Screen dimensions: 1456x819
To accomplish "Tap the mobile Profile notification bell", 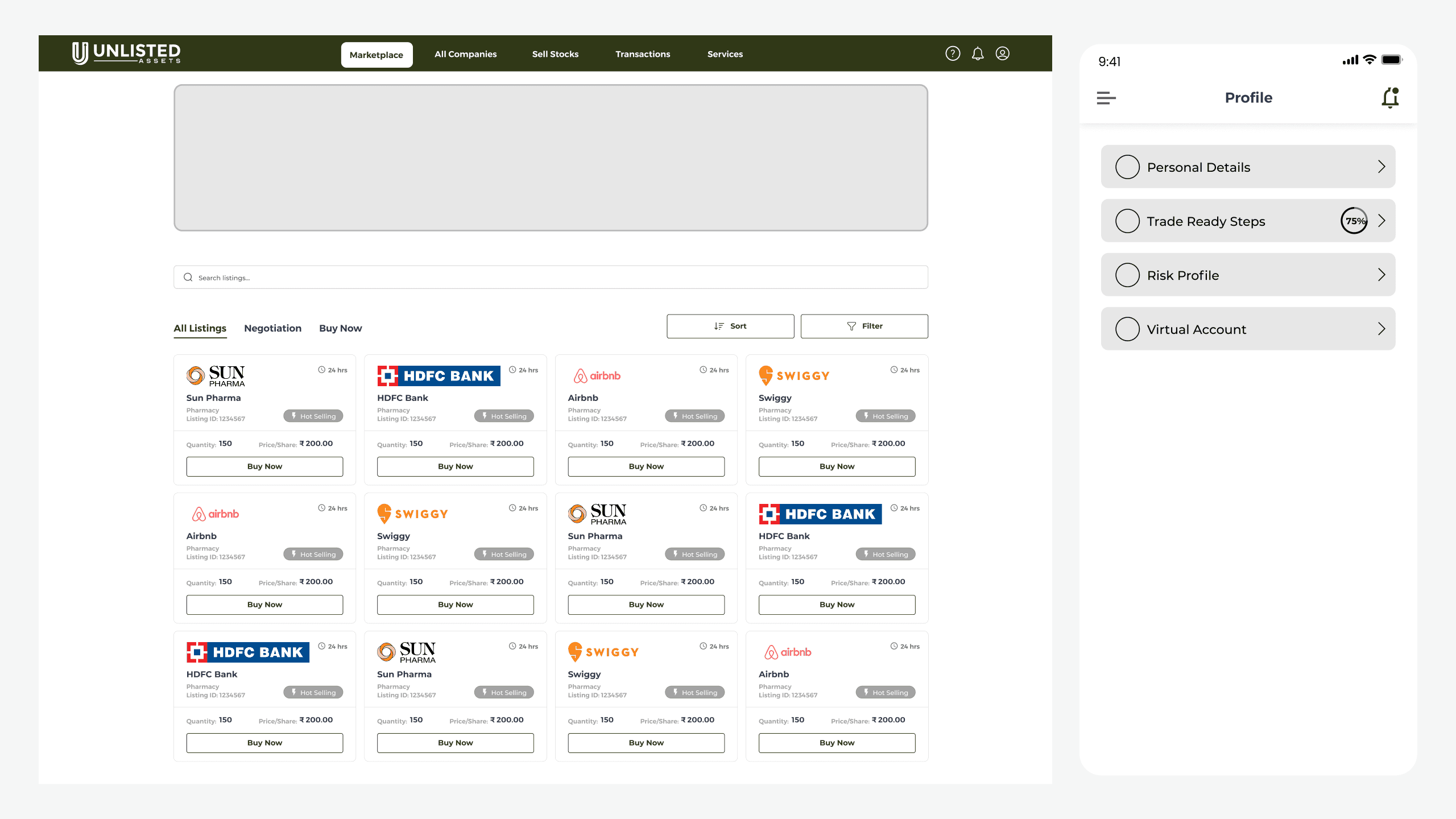I will 1390,98.
